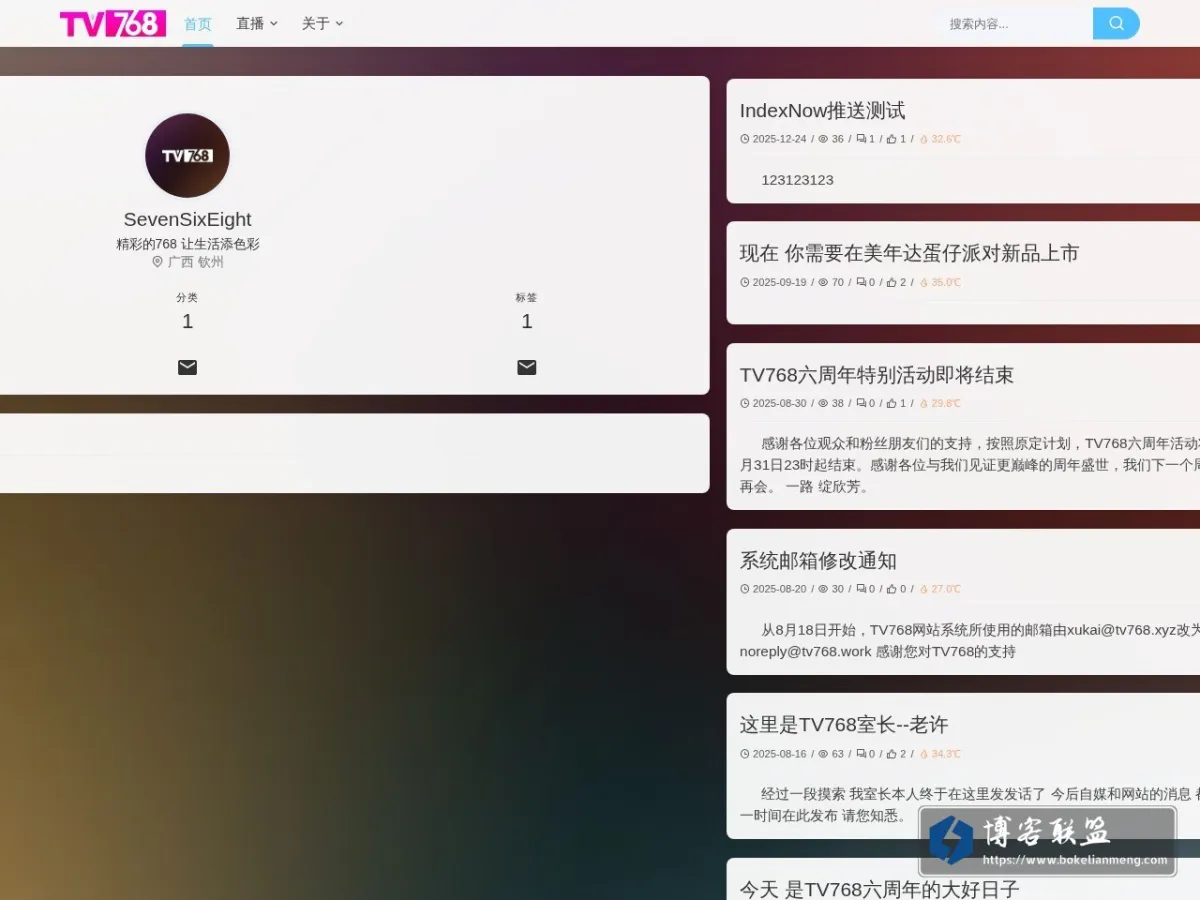Click flame 34.3℃ heat icon
The image size is (1200, 900).
pos(924,754)
